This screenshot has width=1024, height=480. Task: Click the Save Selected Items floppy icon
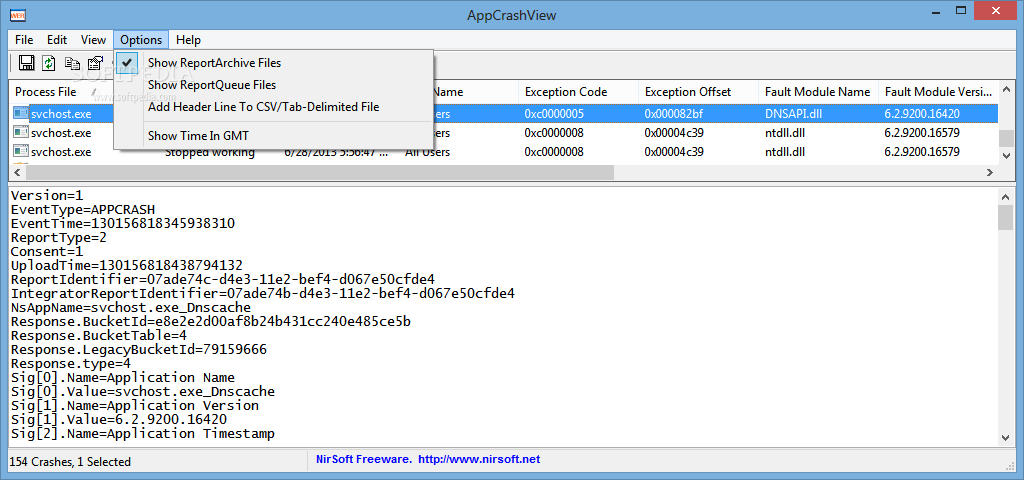point(27,63)
